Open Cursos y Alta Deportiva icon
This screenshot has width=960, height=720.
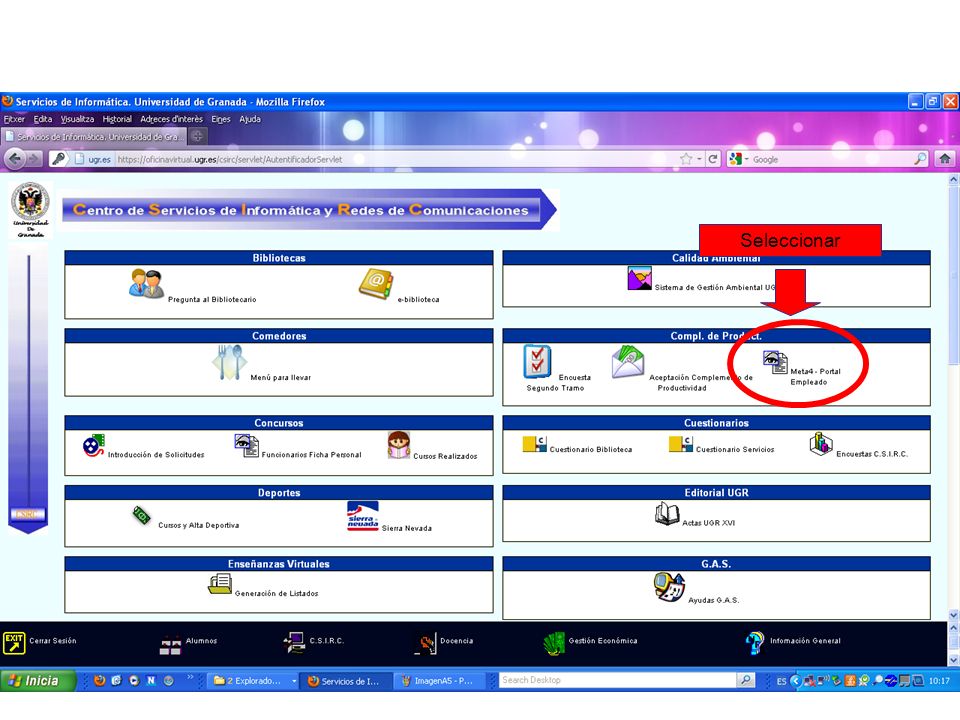click(x=141, y=516)
